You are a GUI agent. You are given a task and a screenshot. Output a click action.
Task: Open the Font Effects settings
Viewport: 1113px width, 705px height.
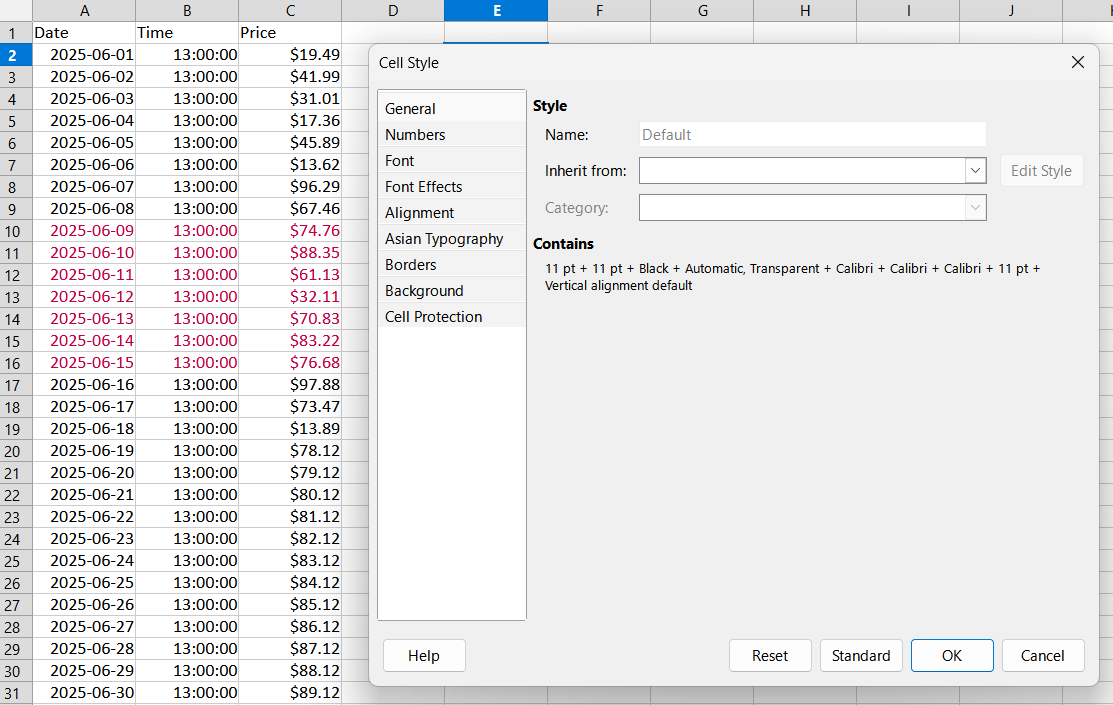click(423, 186)
